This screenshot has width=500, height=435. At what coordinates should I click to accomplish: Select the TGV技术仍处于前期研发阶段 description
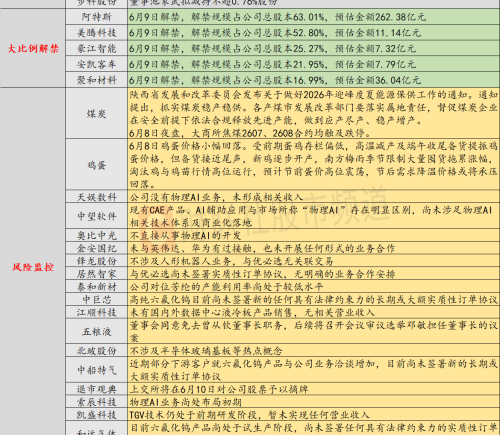(313, 415)
